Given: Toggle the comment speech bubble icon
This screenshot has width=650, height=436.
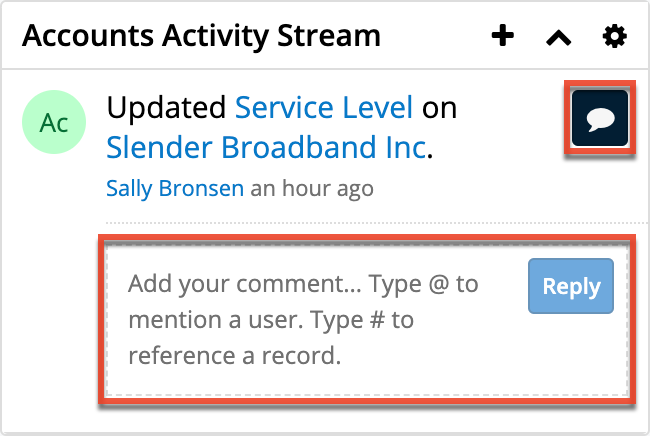Looking at the screenshot, I should 600,121.
